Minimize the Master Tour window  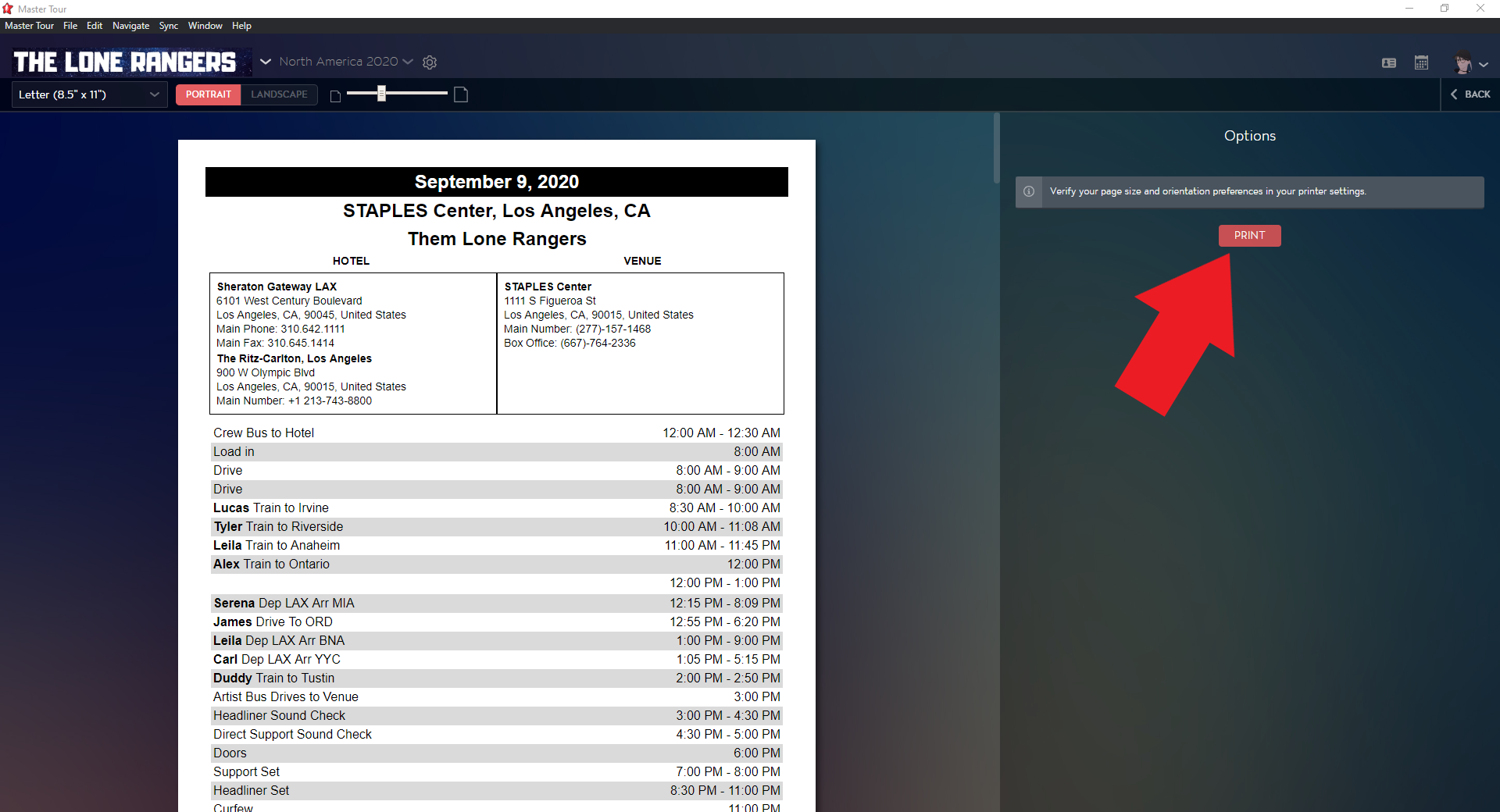(x=1409, y=9)
